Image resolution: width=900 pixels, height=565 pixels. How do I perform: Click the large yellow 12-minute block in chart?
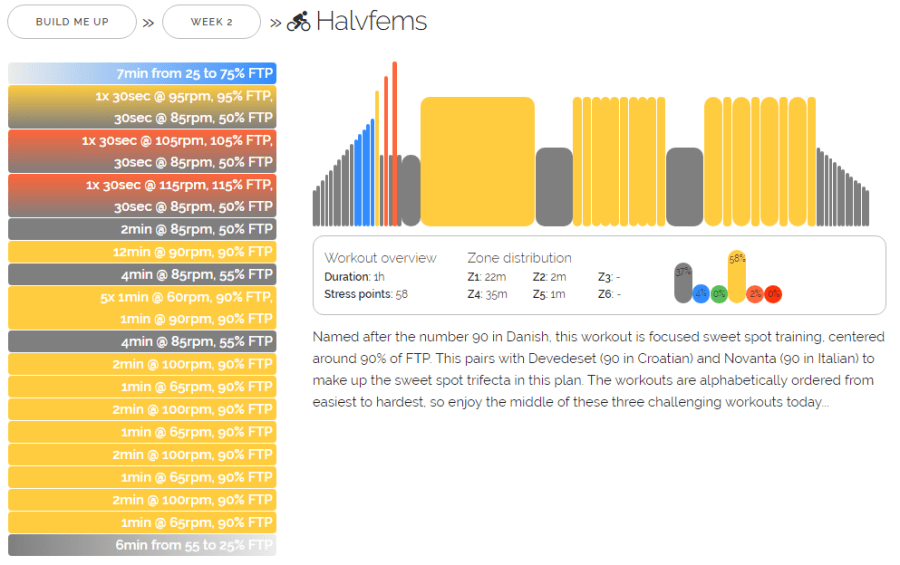(477, 161)
